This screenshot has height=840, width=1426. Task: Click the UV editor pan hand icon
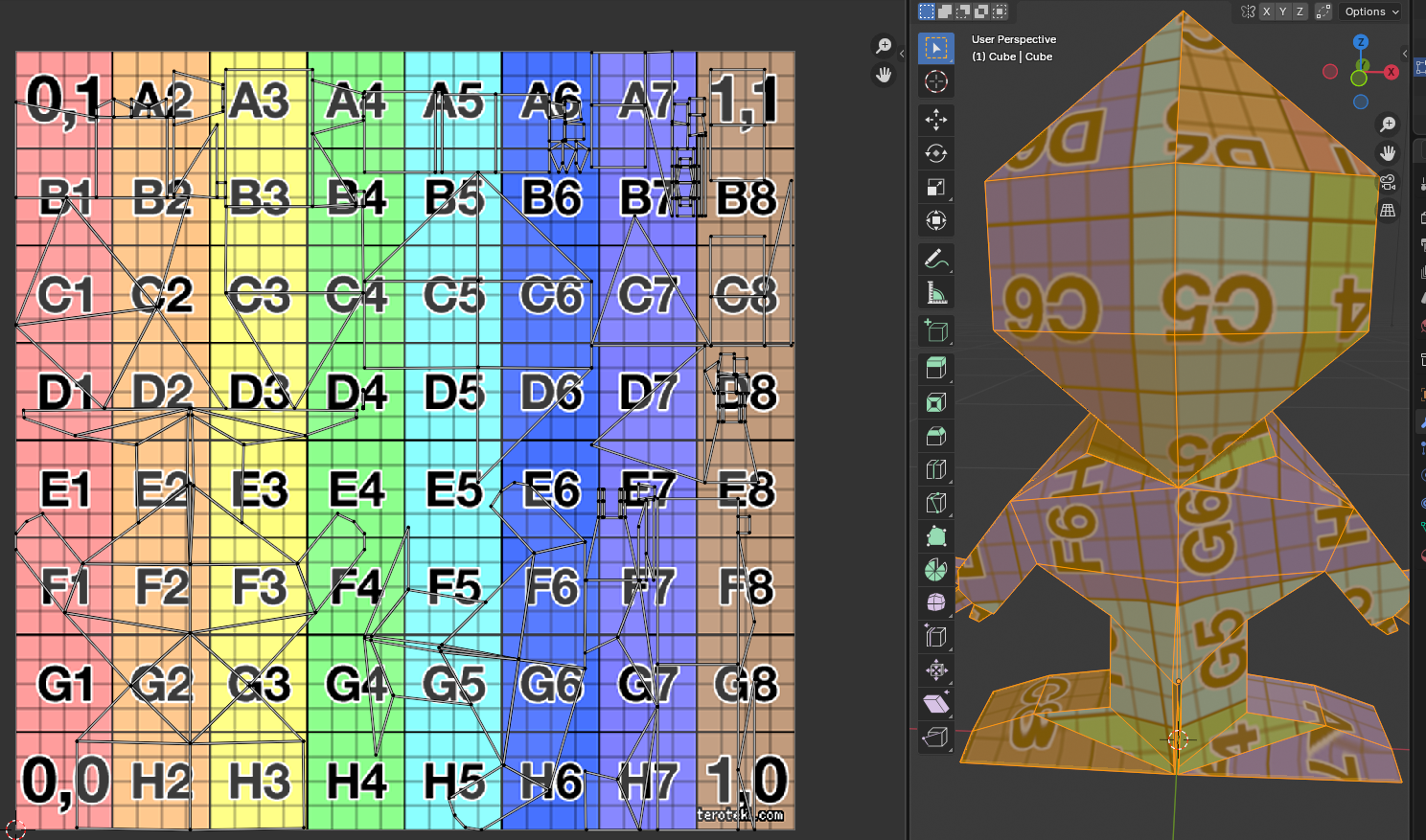tap(884, 75)
